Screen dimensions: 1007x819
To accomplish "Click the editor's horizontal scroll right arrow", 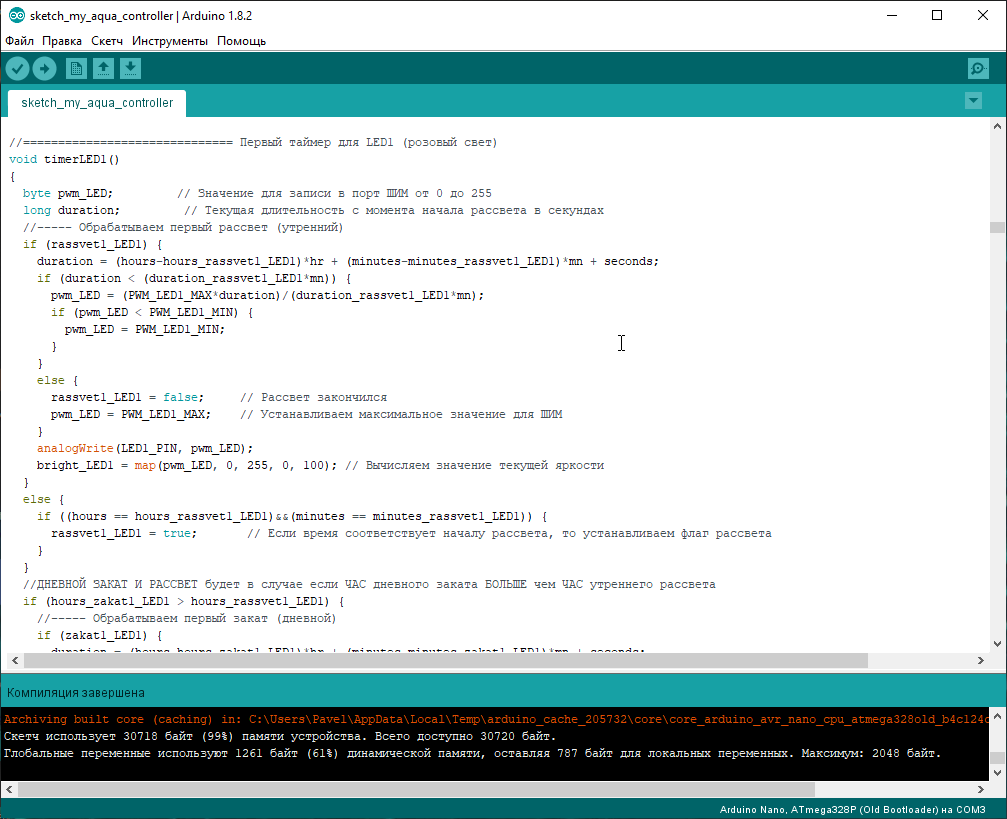I will (x=981, y=660).
